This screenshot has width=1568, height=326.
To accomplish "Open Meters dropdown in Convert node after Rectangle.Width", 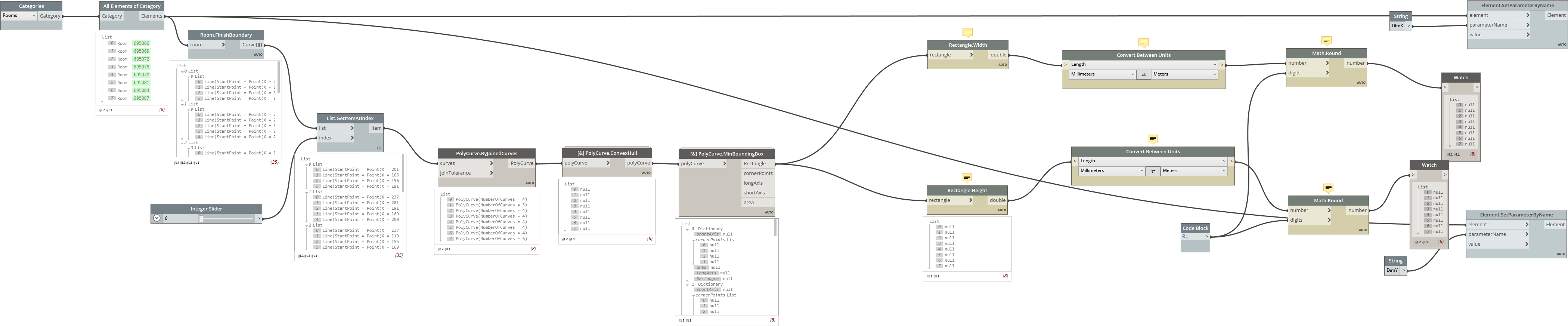I will (x=1184, y=74).
